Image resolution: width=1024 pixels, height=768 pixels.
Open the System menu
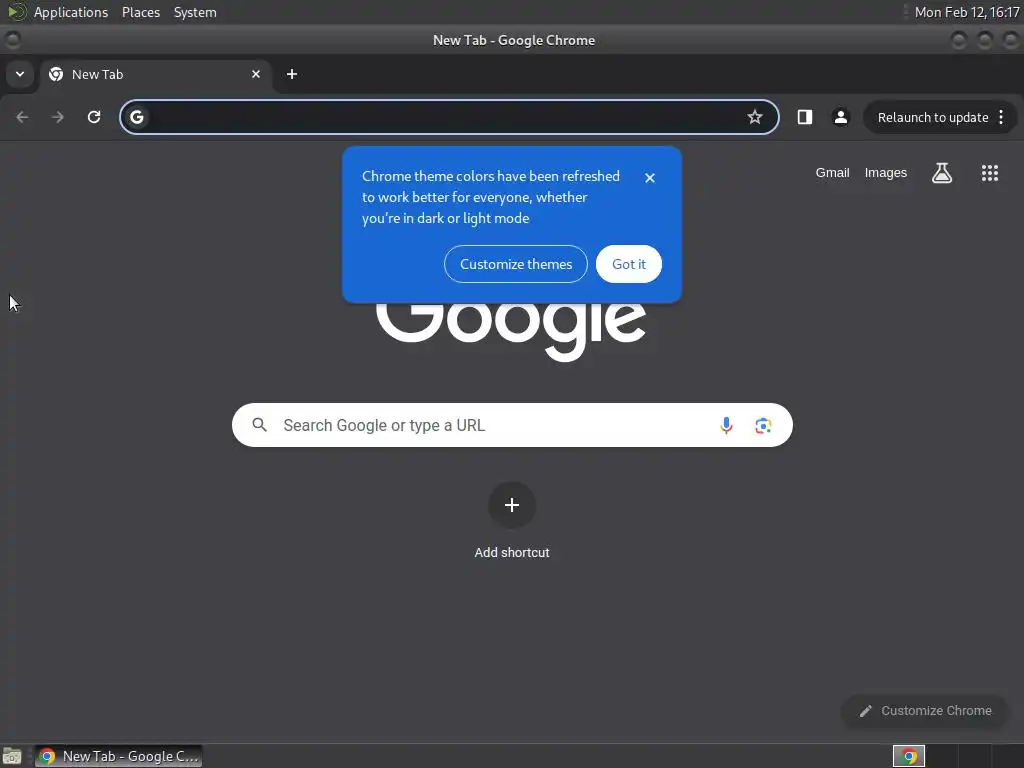click(195, 12)
